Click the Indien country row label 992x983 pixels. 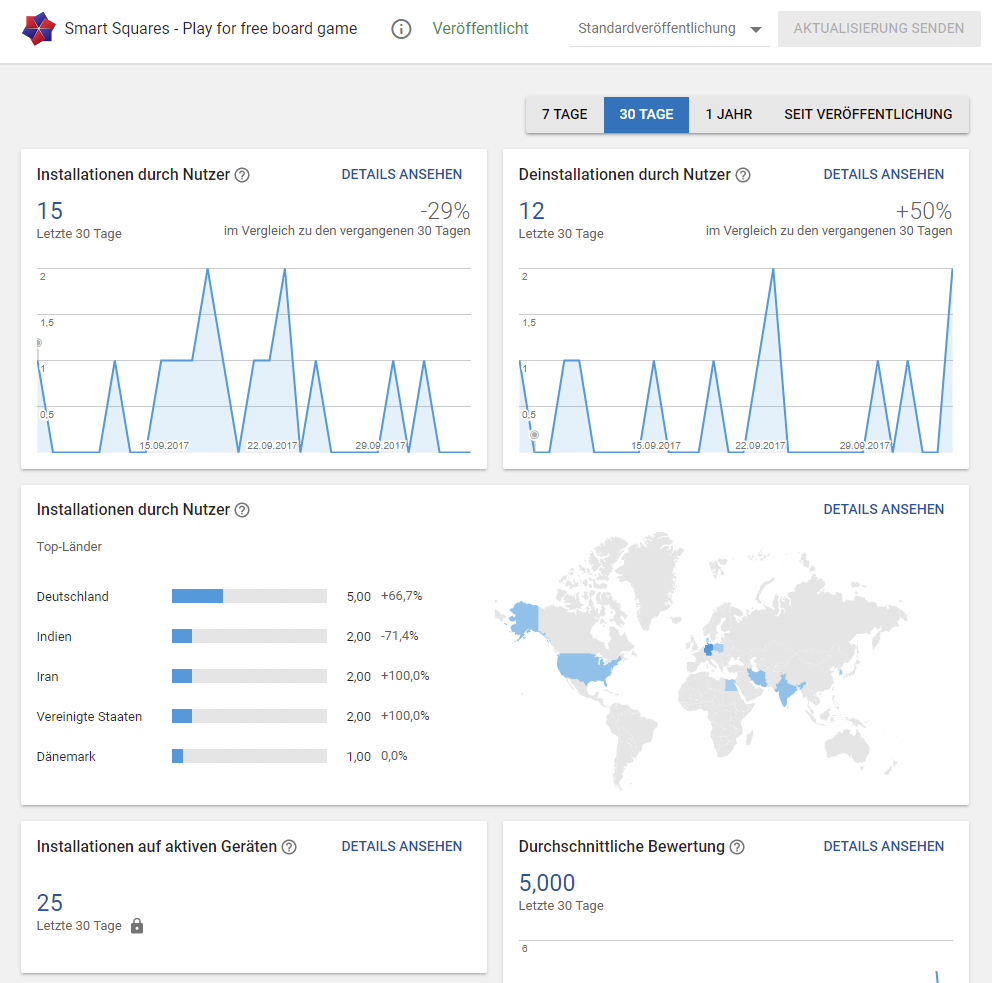[54, 636]
